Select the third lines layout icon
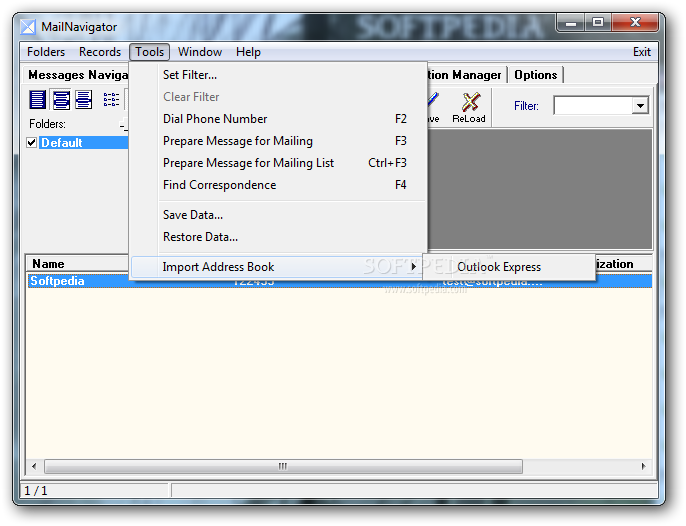The image size is (686, 526). pos(83,100)
